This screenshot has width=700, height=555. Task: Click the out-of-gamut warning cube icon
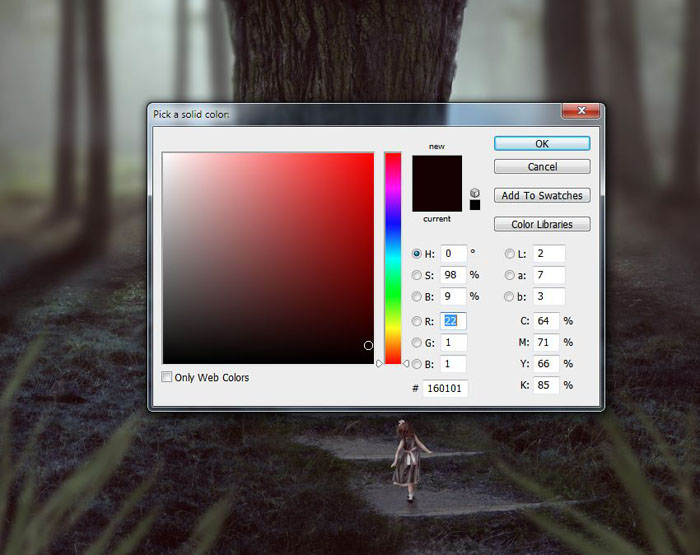pyautogui.click(x=475, y=193)
